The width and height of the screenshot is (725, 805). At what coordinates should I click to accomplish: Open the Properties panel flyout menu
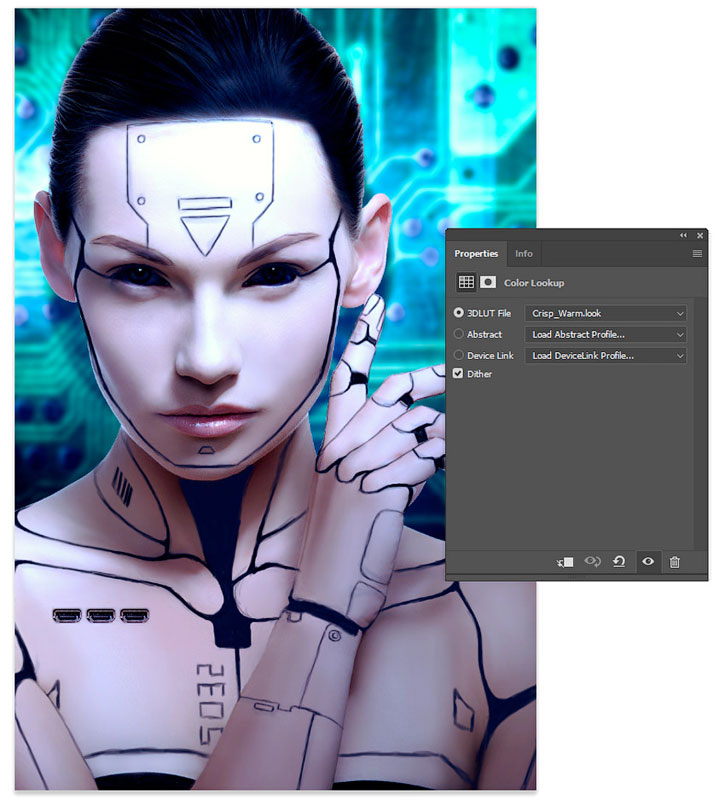[697, 254]
